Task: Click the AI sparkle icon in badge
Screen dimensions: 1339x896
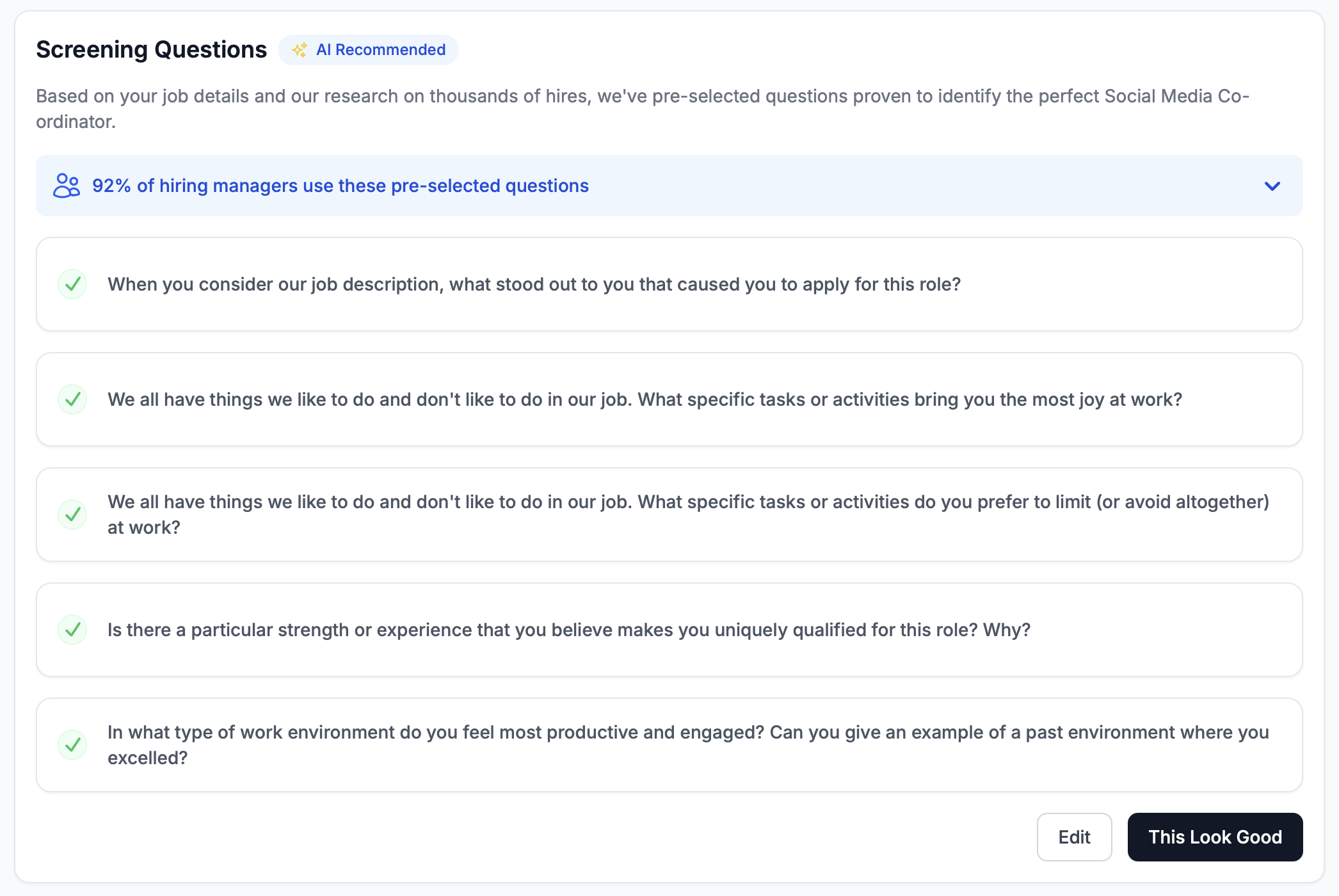Action: pos(300,50)
